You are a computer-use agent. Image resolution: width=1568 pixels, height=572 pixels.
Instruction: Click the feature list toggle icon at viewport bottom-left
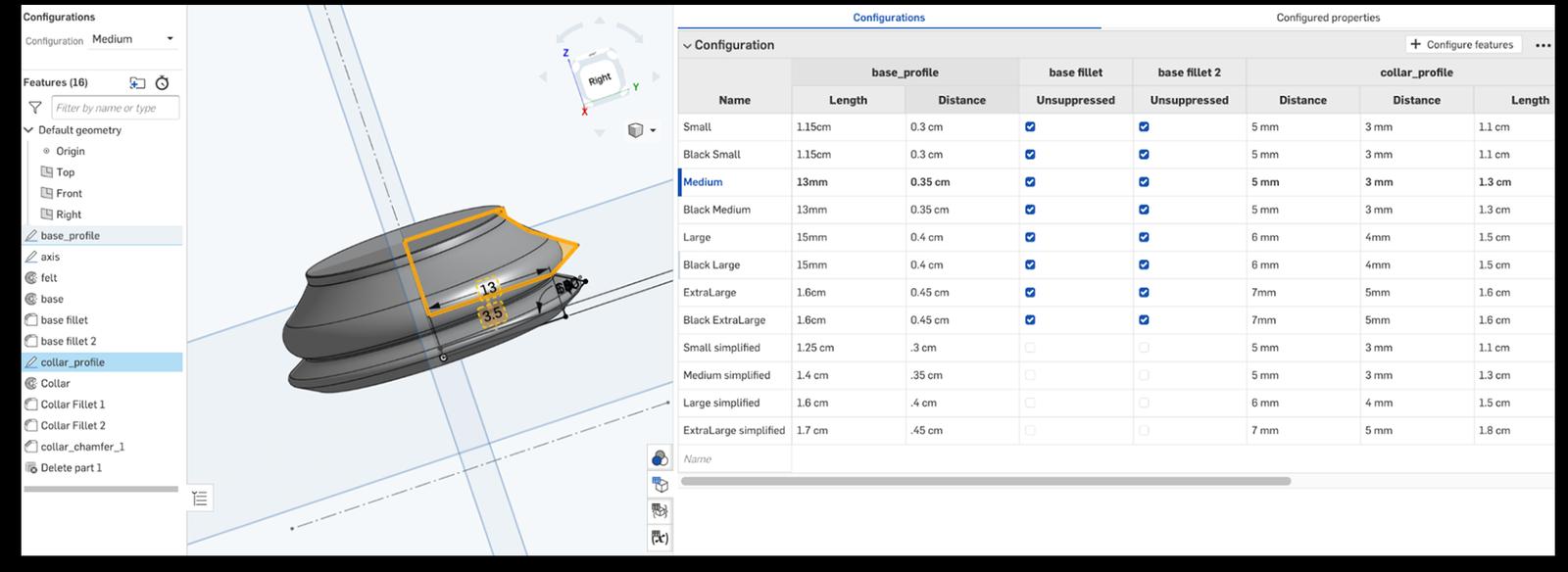[x=200, y=499]
